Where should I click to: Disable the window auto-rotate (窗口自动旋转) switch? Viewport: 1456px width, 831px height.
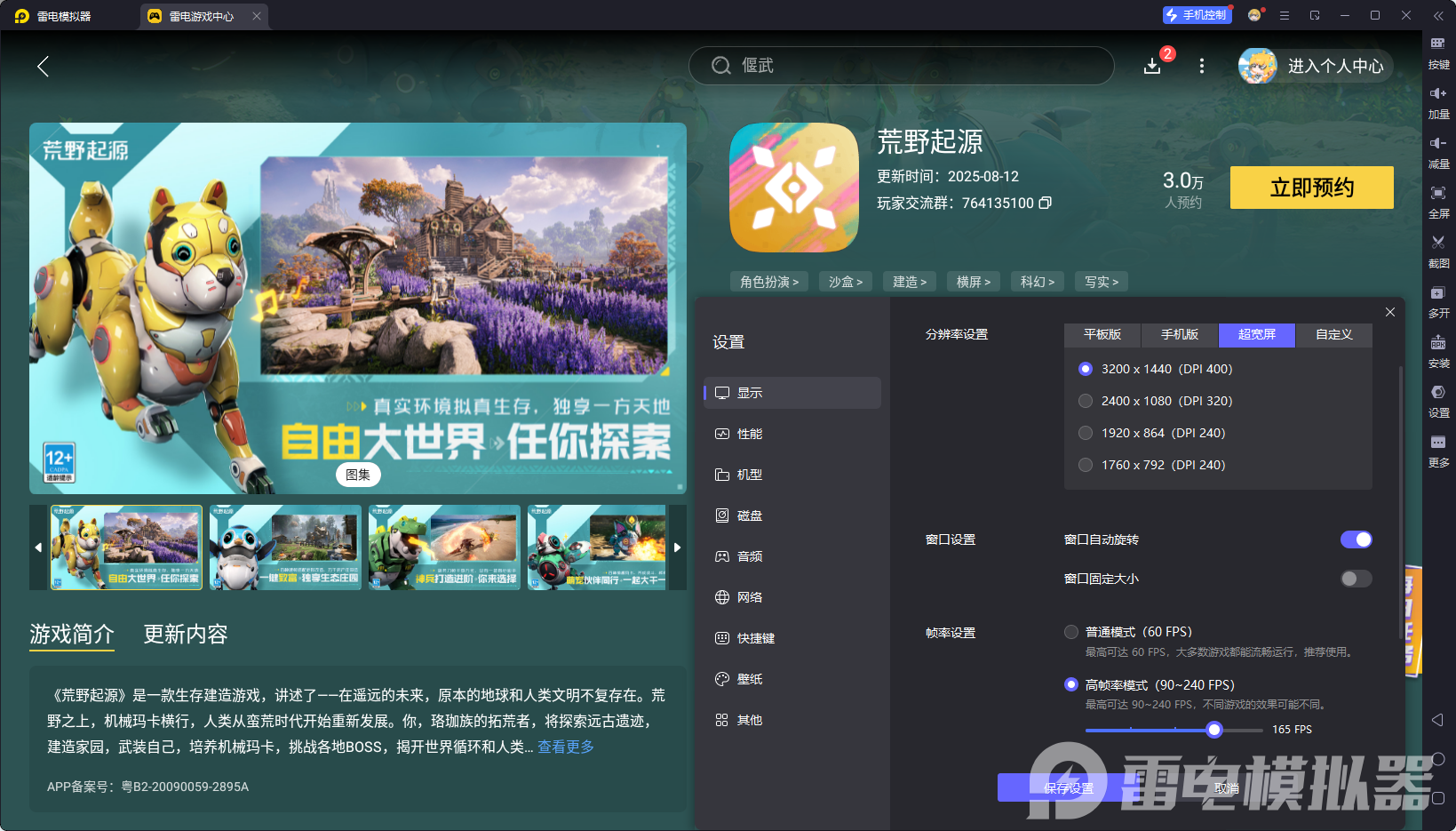tap(1356, 539)
